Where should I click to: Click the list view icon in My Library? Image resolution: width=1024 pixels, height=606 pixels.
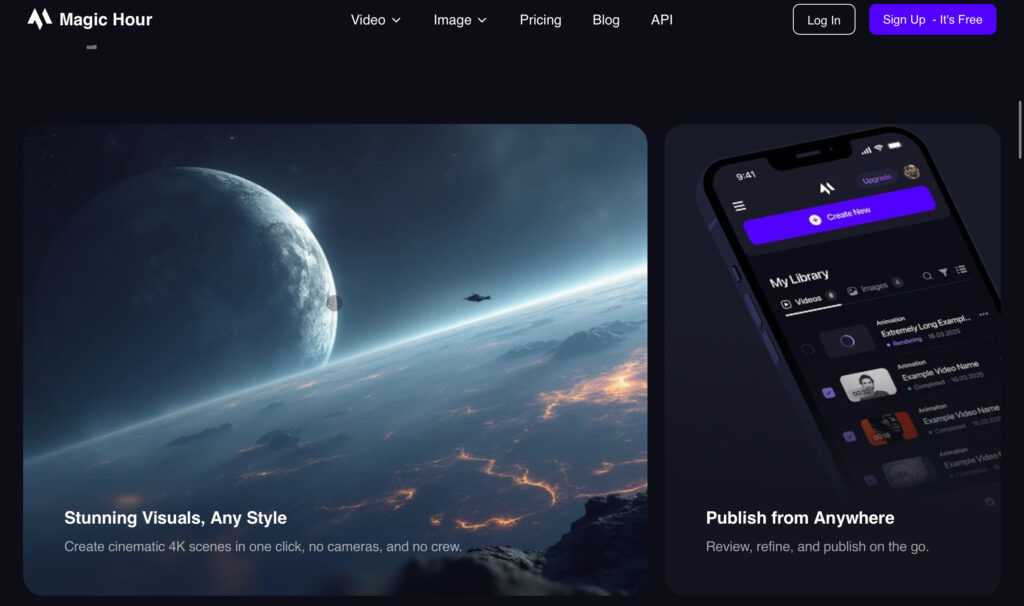961,269
